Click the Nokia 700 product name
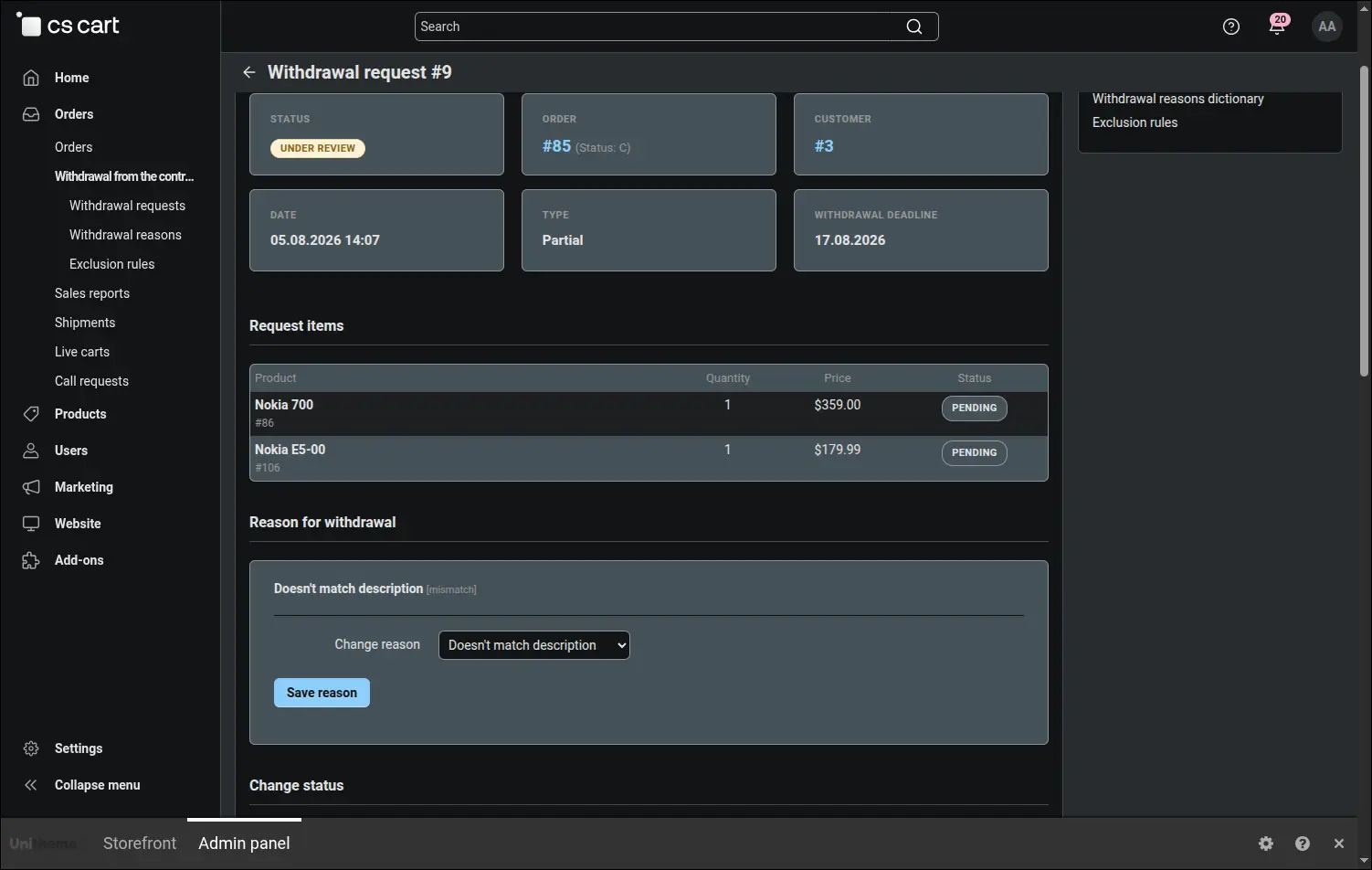Viewport: 1372px width, 870px height. [x=284, y=405]
